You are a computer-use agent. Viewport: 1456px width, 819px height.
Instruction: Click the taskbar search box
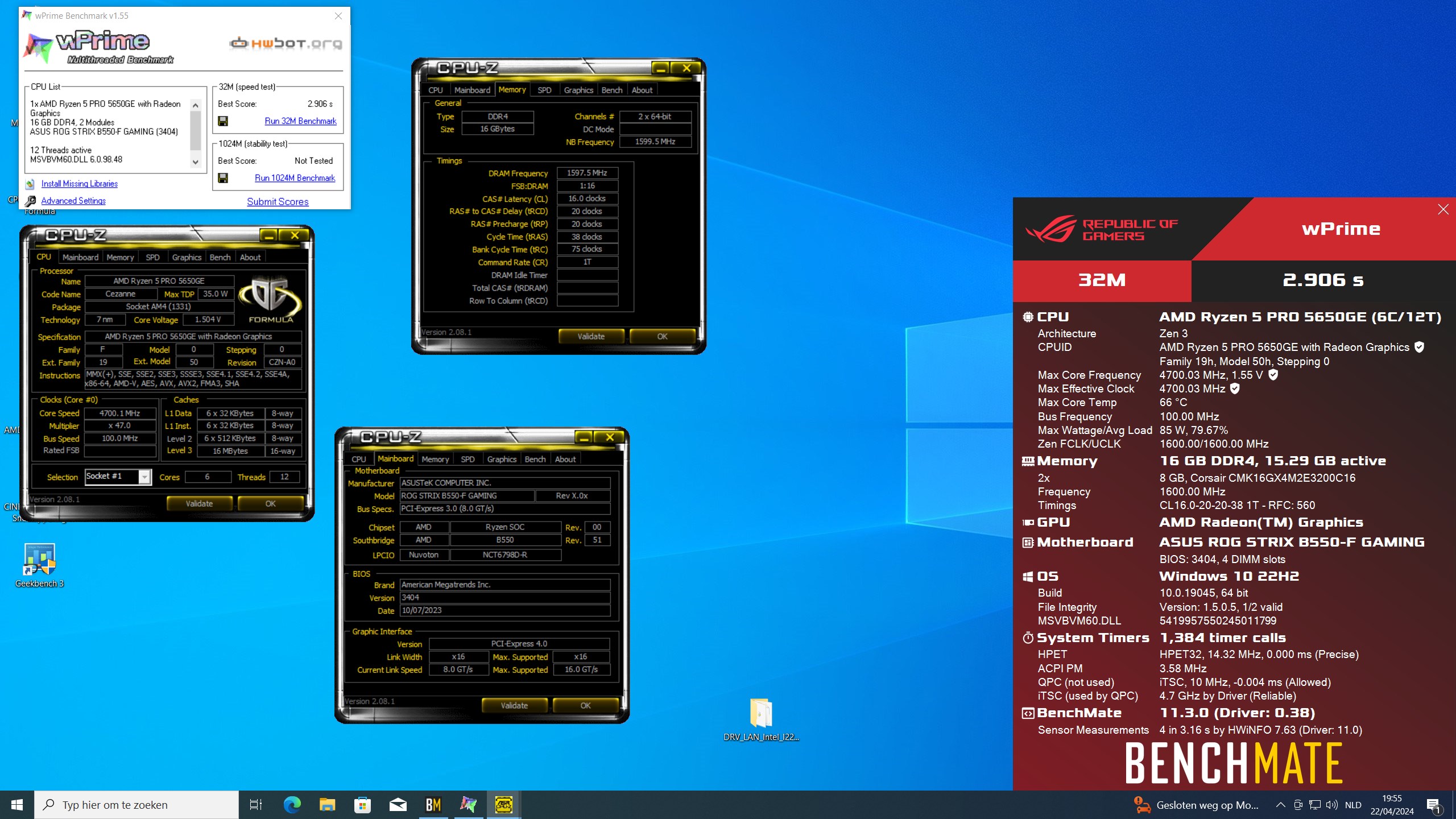(x=136, y=805)
